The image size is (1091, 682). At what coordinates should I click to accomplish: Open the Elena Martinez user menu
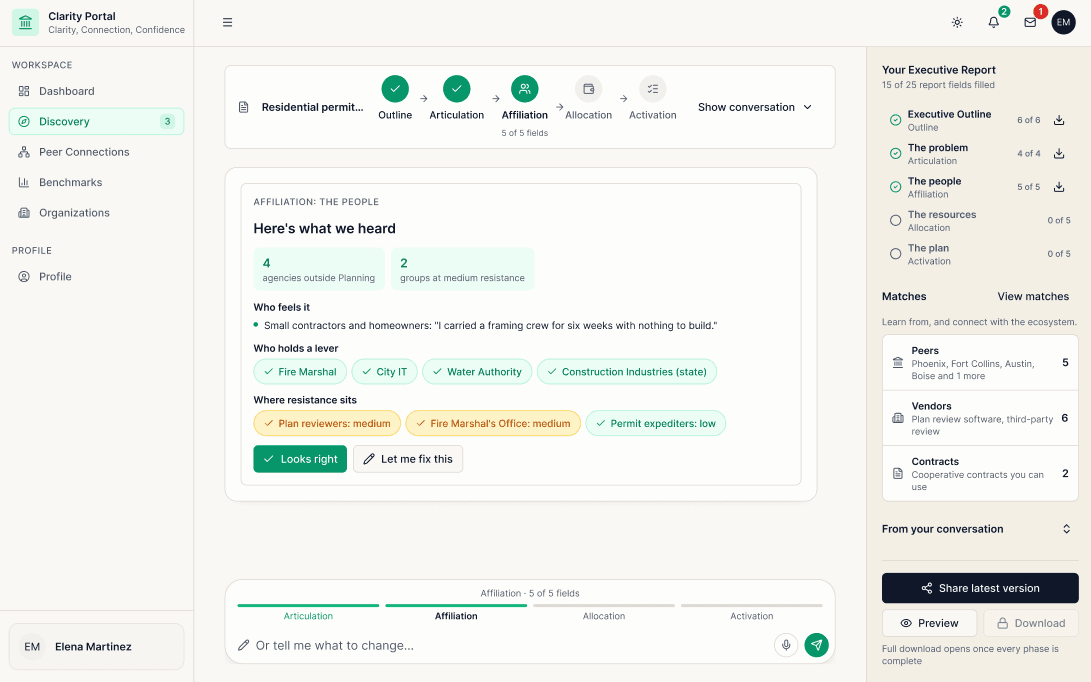point(97,647)
